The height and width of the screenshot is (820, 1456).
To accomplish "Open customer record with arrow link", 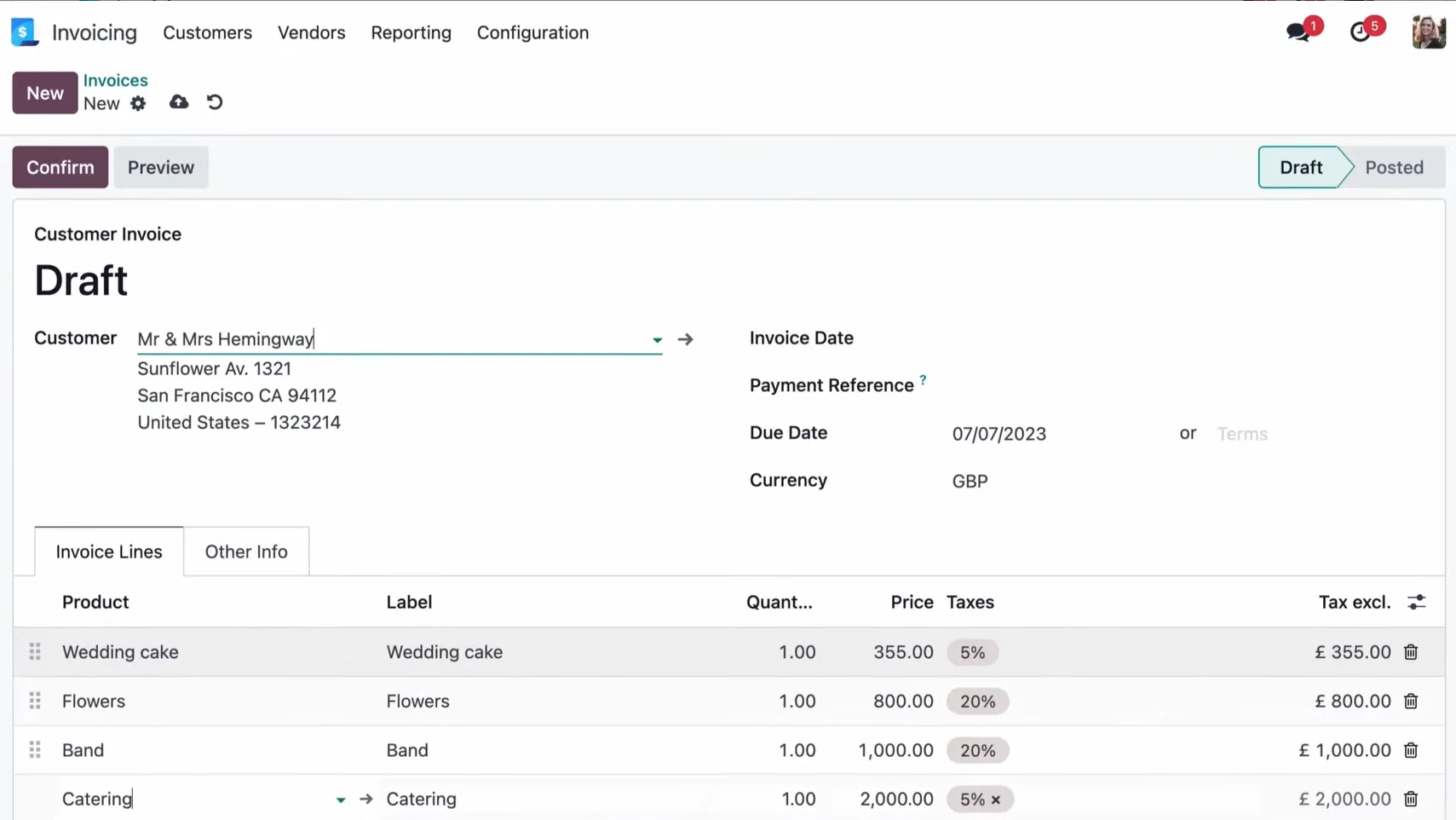I will (686, 339).
